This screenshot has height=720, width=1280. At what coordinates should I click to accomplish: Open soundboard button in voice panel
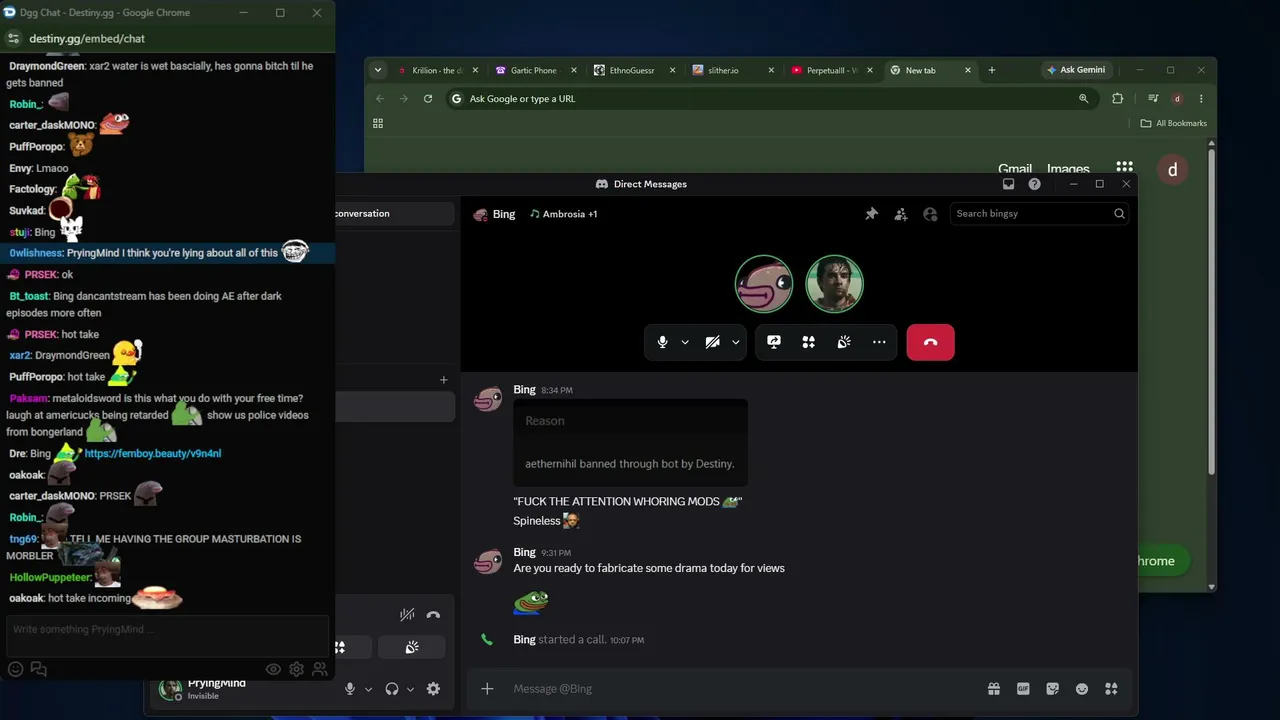(412, 647)
